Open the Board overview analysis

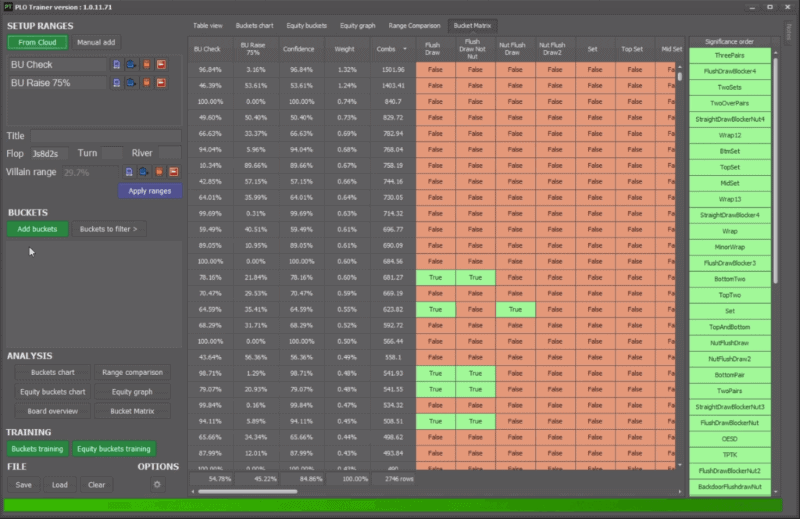click(x=53, y=411)
